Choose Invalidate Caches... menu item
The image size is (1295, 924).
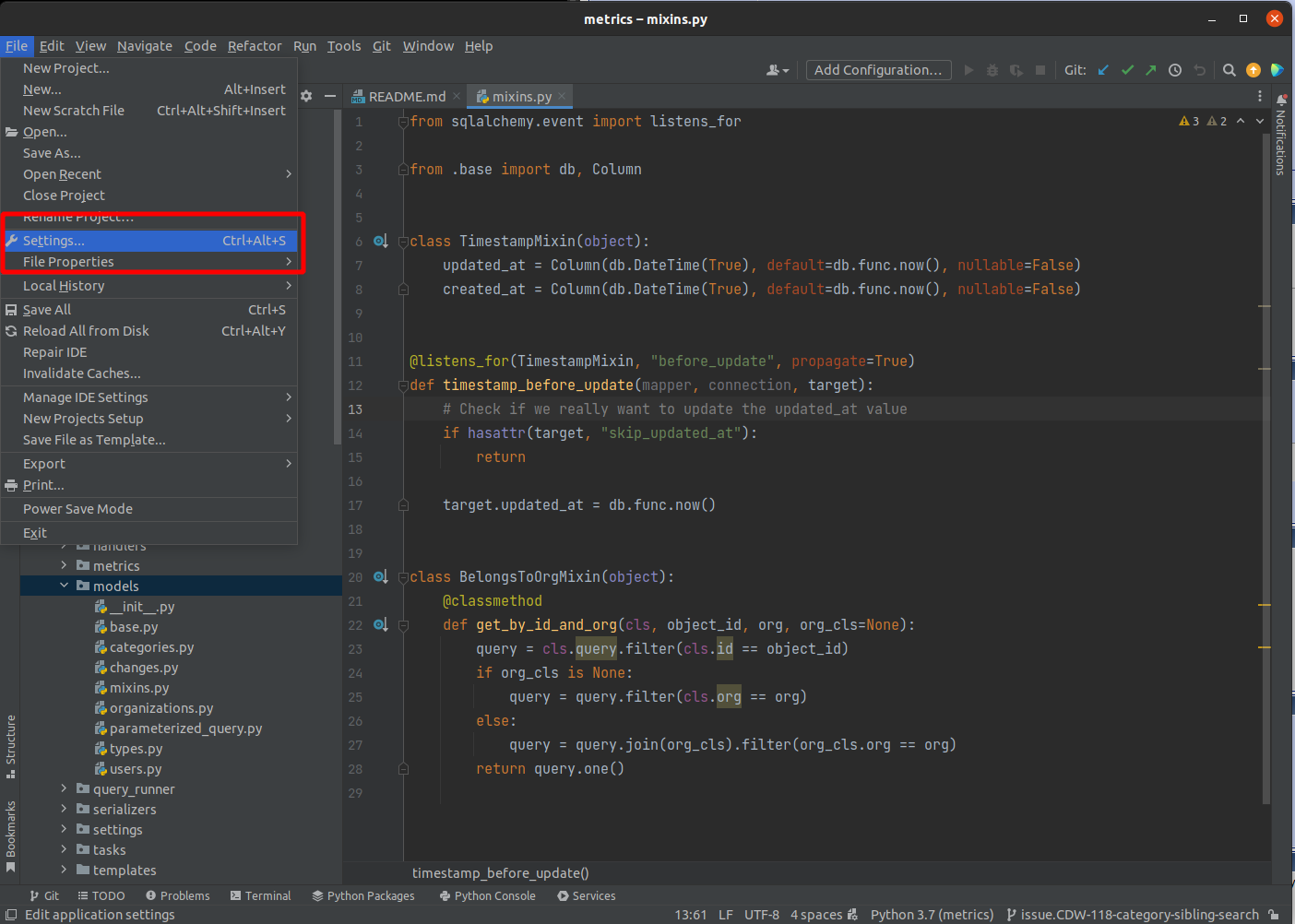point(149,373)
